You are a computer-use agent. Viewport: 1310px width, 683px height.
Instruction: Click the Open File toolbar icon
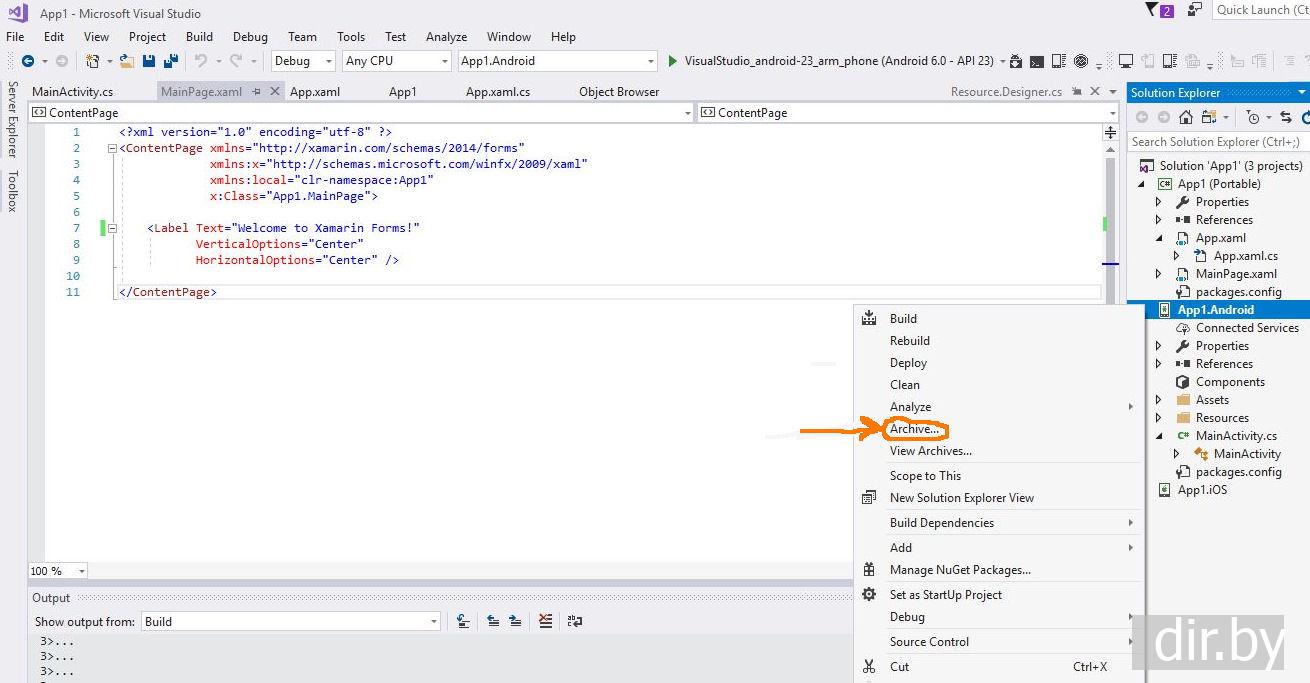click(x=127, y=61)
